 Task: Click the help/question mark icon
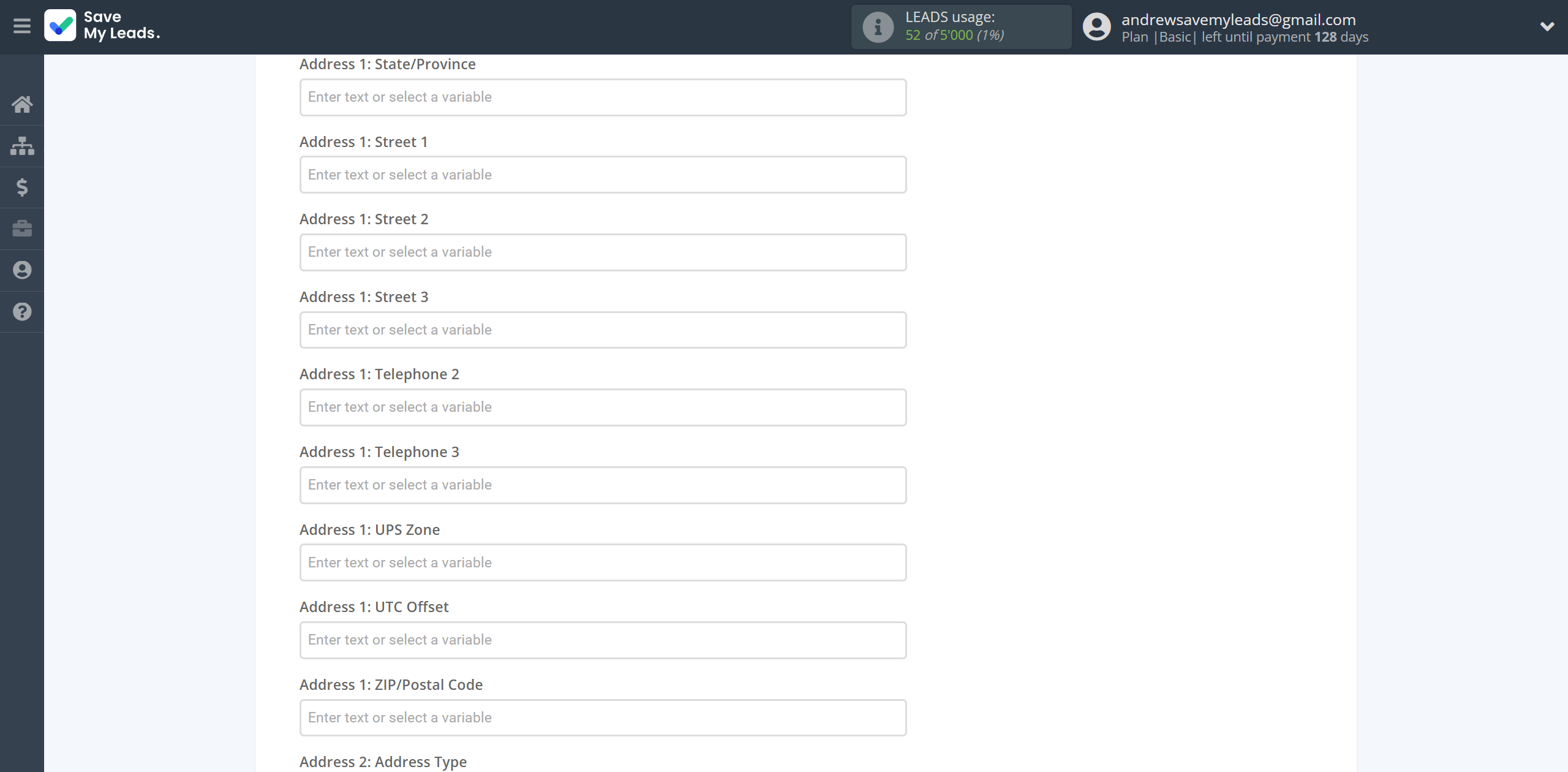tap(22, 311)
